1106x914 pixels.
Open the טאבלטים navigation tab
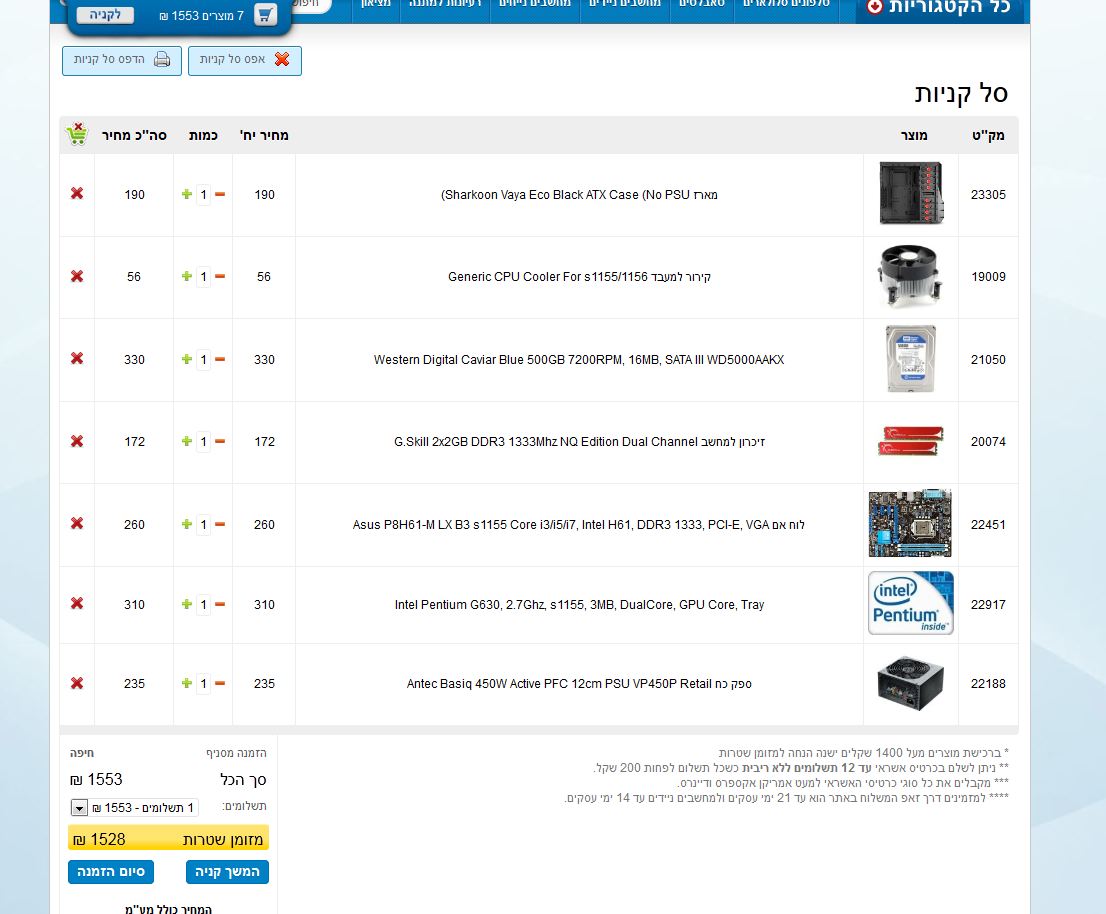pos(702,5)
